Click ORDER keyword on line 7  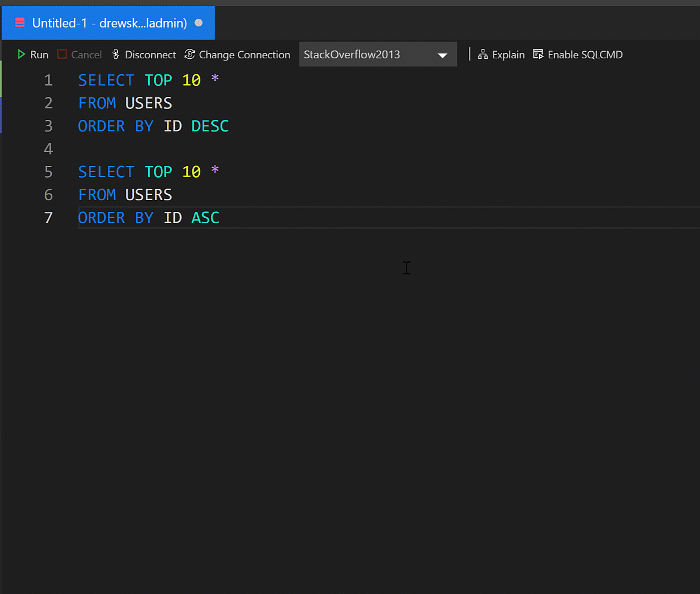coord(101,218)
